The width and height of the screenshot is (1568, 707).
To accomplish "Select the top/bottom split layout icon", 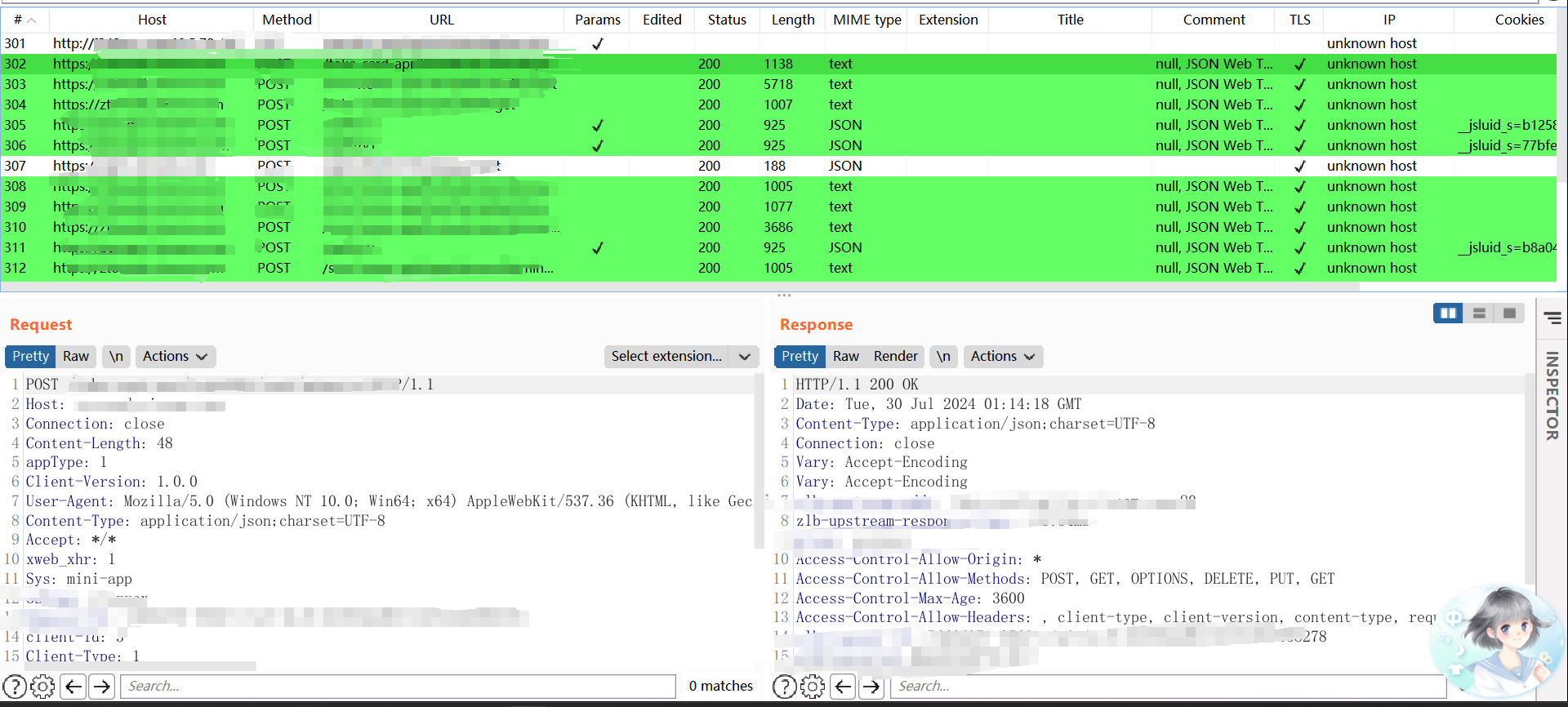I will point(1479,313).
